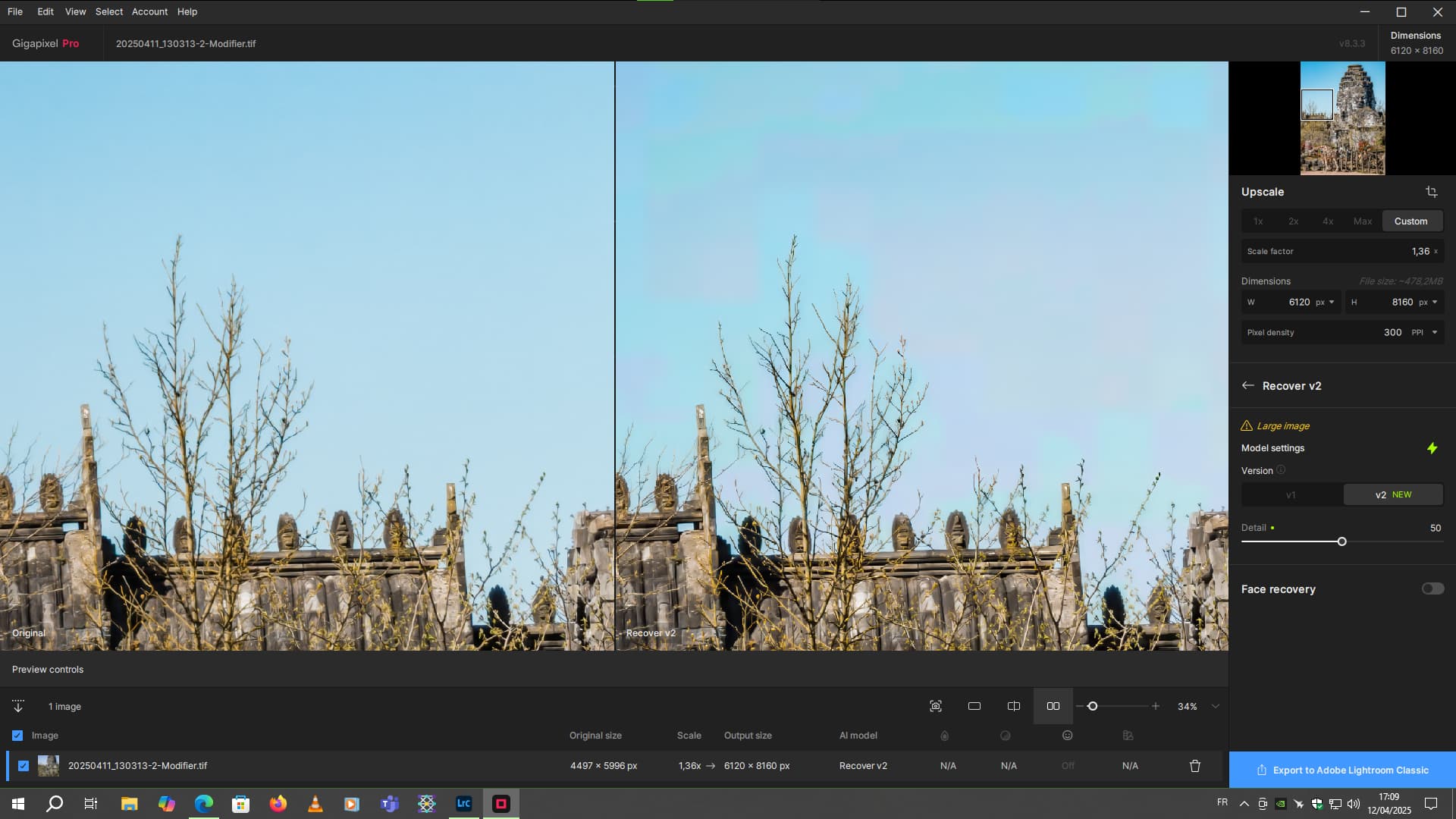Screen dimensions: 1456x819
Task: Delete the image using trash icon
Action: tap(1195, 766)
